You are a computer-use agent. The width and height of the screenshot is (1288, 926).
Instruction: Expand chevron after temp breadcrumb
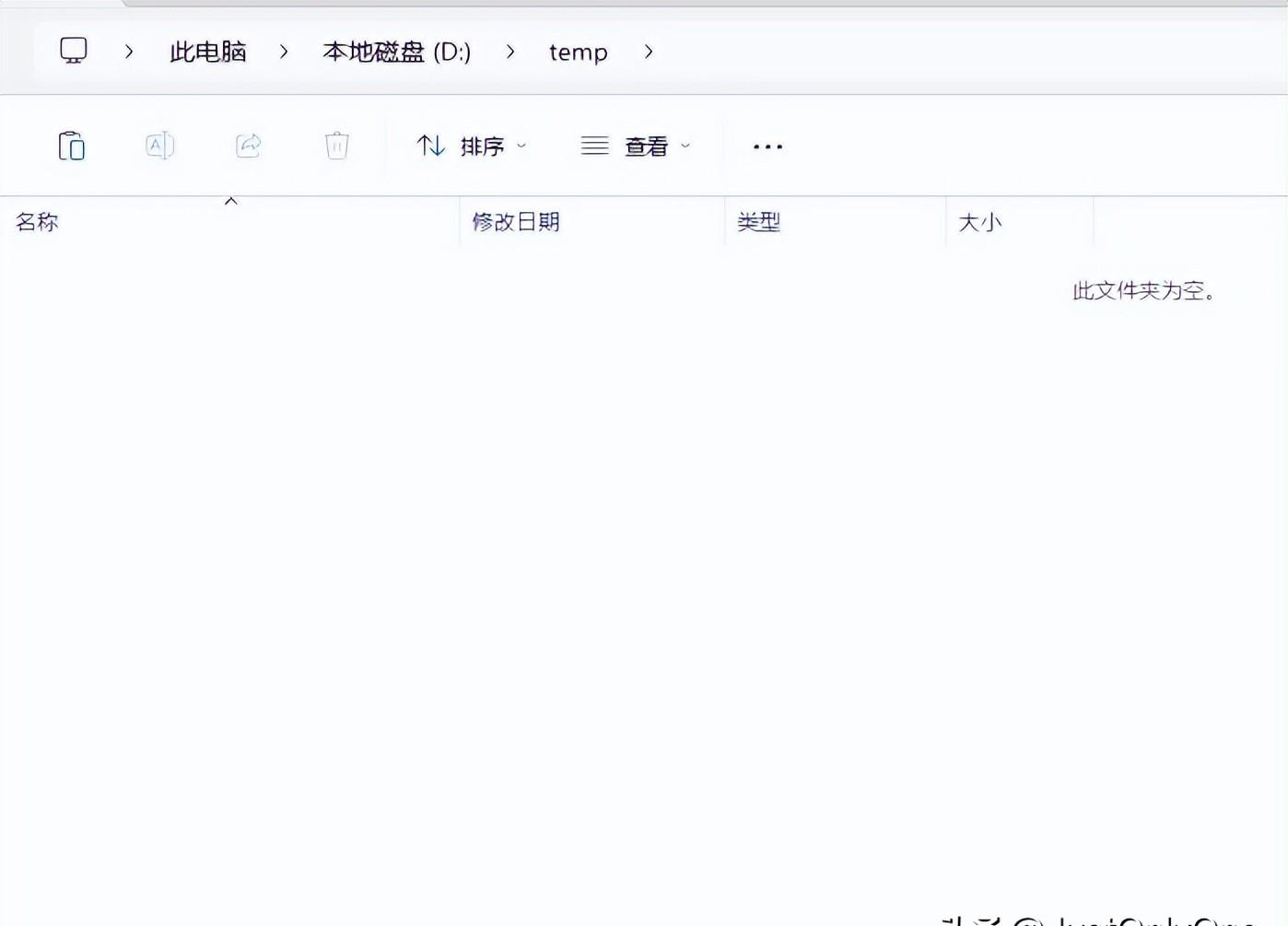tap(649, 52)
